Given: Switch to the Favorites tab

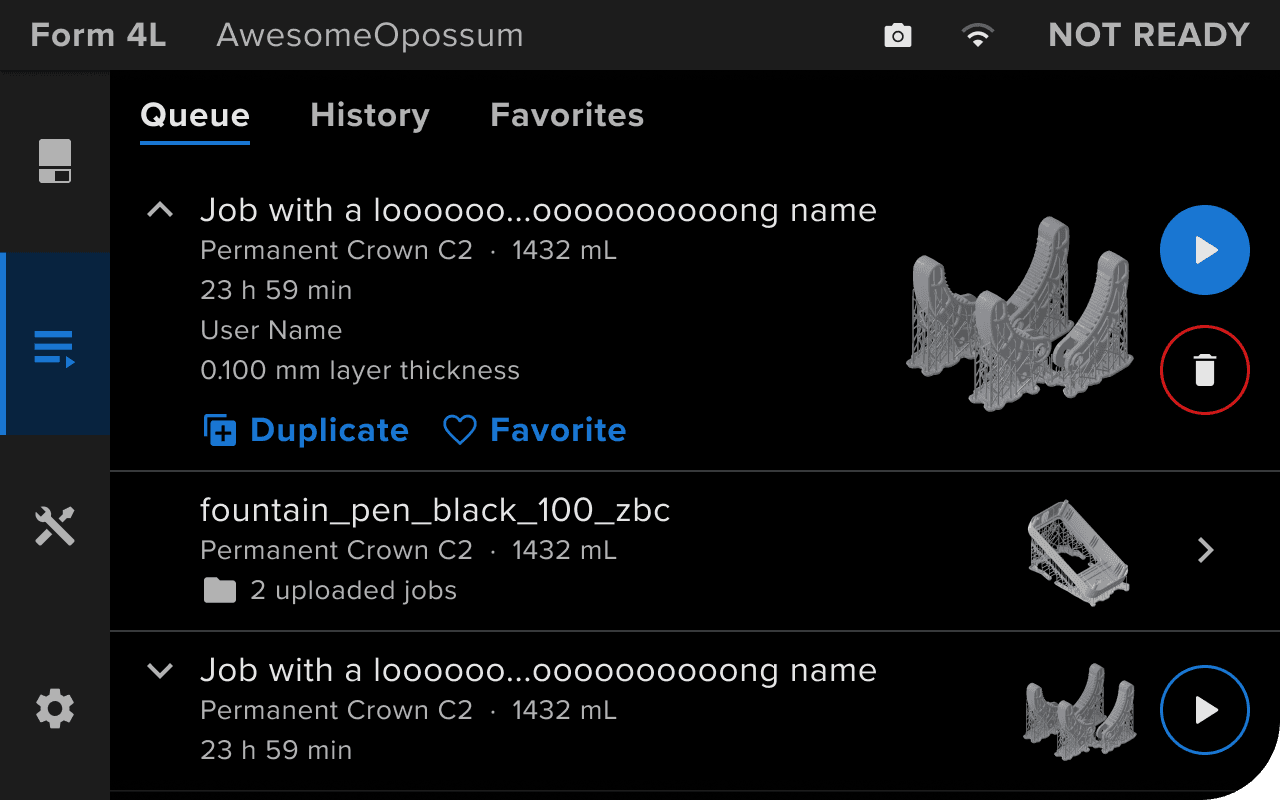Looking at the screenshot, I should (x=567, y=115).
